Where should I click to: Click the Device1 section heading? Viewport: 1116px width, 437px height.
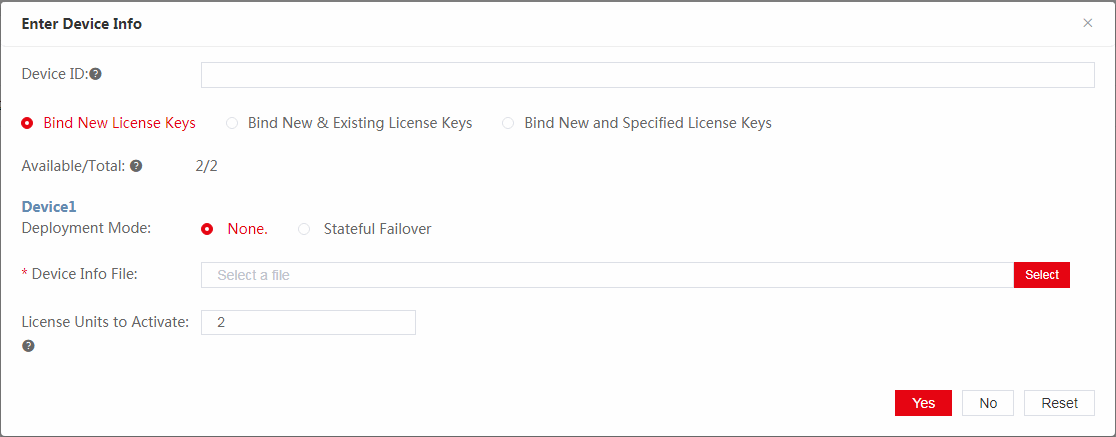[49, 207]
